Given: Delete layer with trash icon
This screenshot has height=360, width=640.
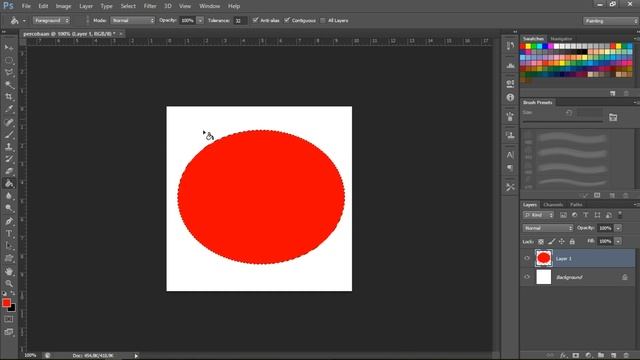Looking at the screenshot, I should tap(626, 356).
